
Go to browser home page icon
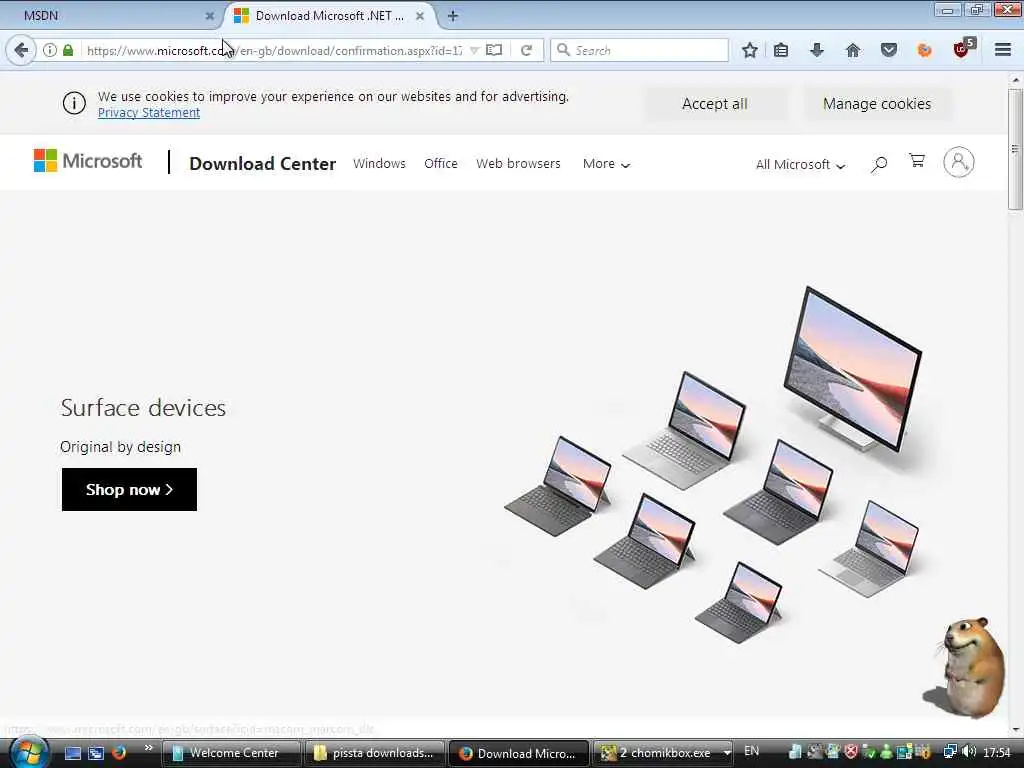[x=853, y=50]
